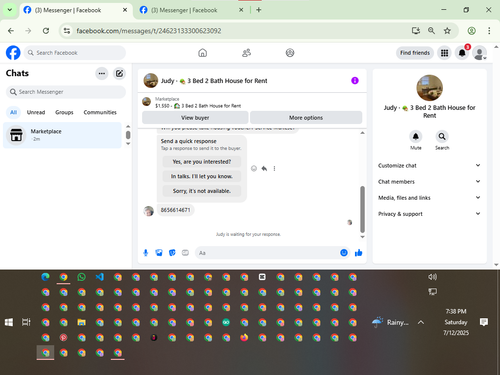Open the tab search dropdown arrow
This screenshot has width=500, height=375.
pos(10,10)
